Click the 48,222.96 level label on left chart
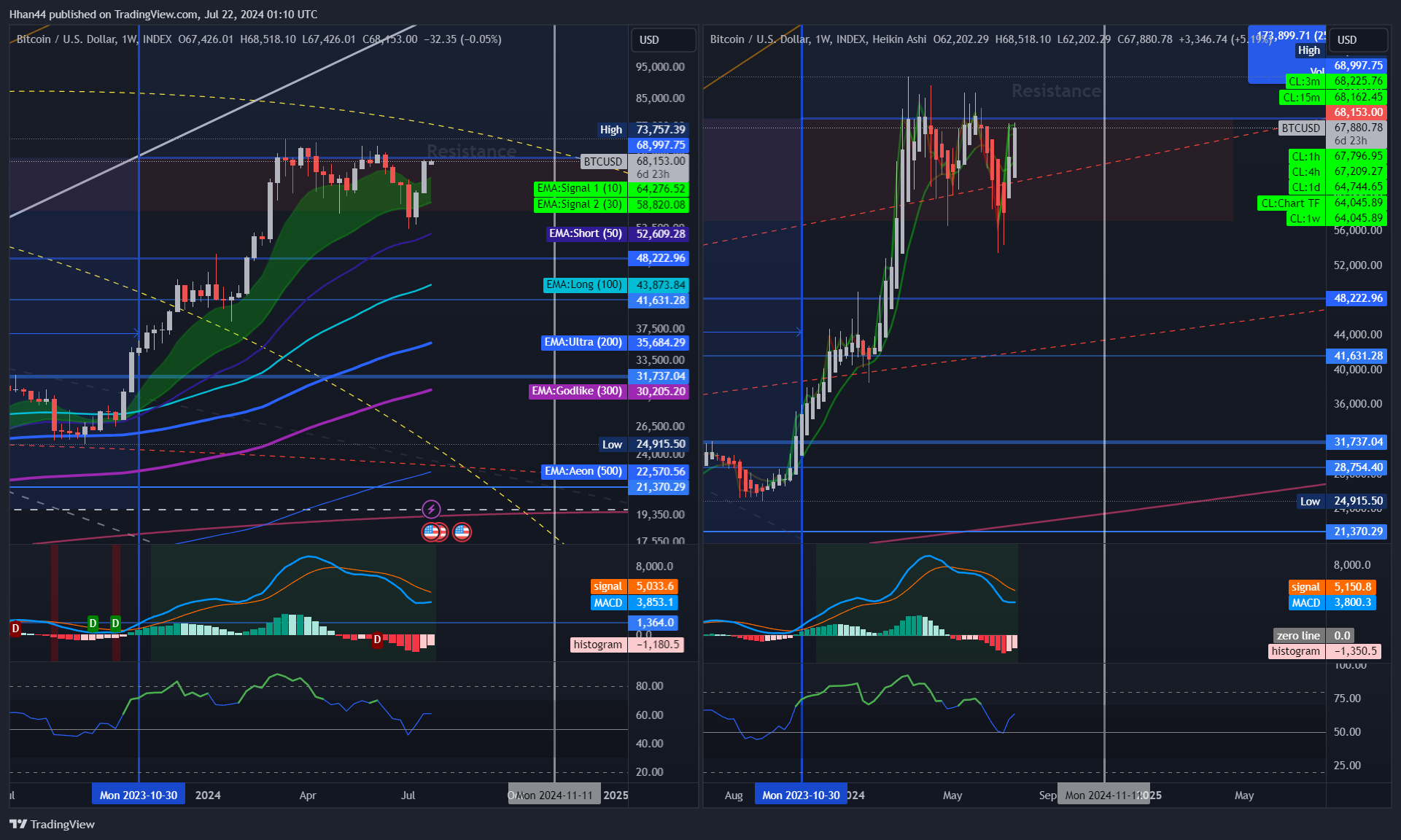 [660, 259]
